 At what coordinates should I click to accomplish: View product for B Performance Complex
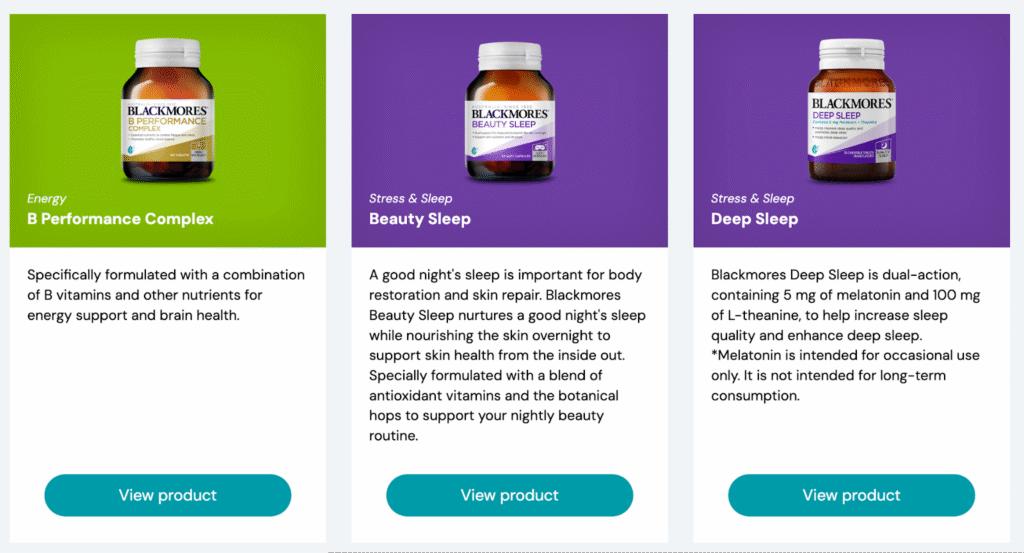[167, 495]
